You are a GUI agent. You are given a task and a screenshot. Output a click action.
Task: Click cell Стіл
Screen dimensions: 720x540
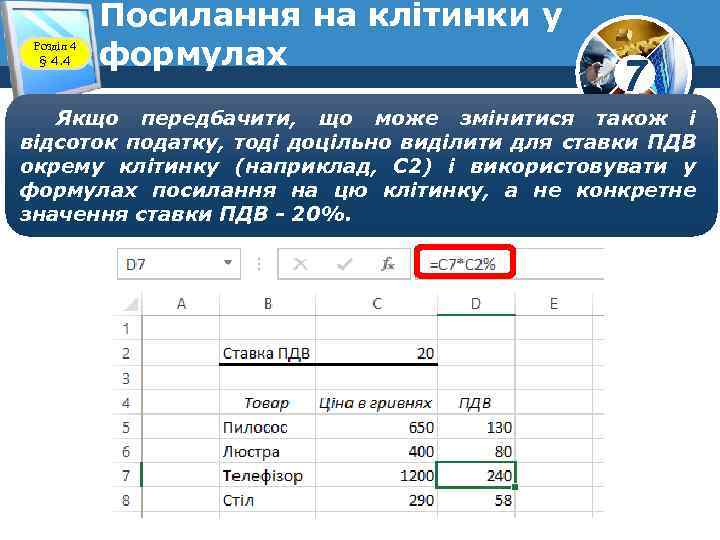coord(268,500)
